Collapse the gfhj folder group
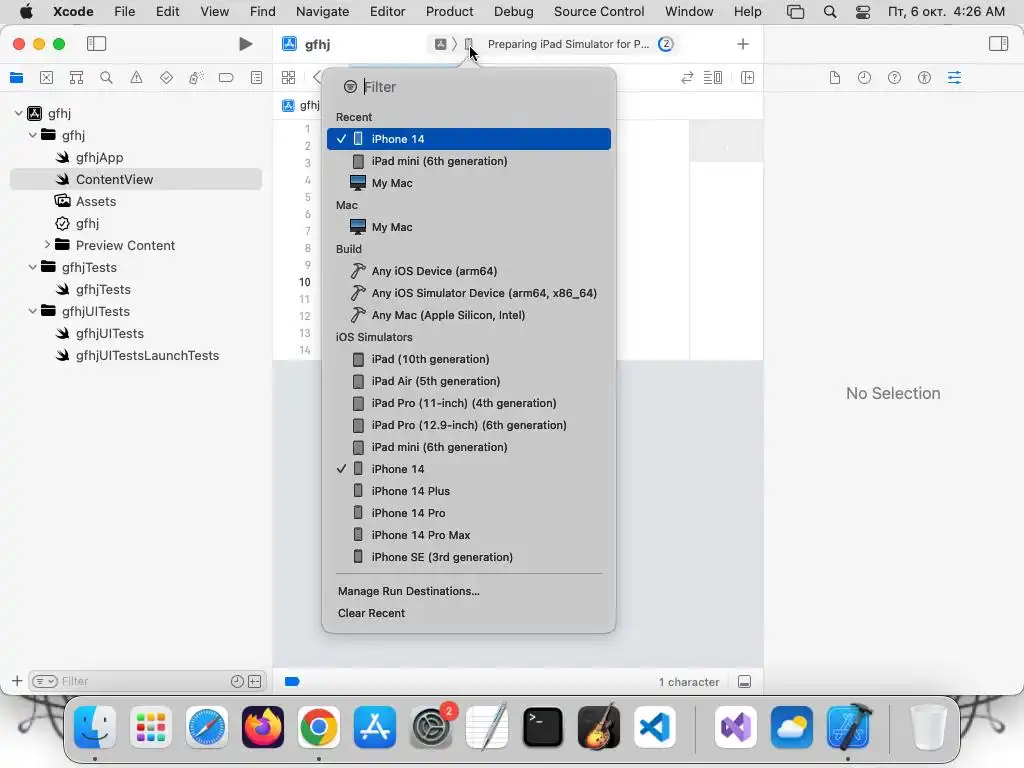Viewport: 1024px width, 768px height. coord(32,135)
